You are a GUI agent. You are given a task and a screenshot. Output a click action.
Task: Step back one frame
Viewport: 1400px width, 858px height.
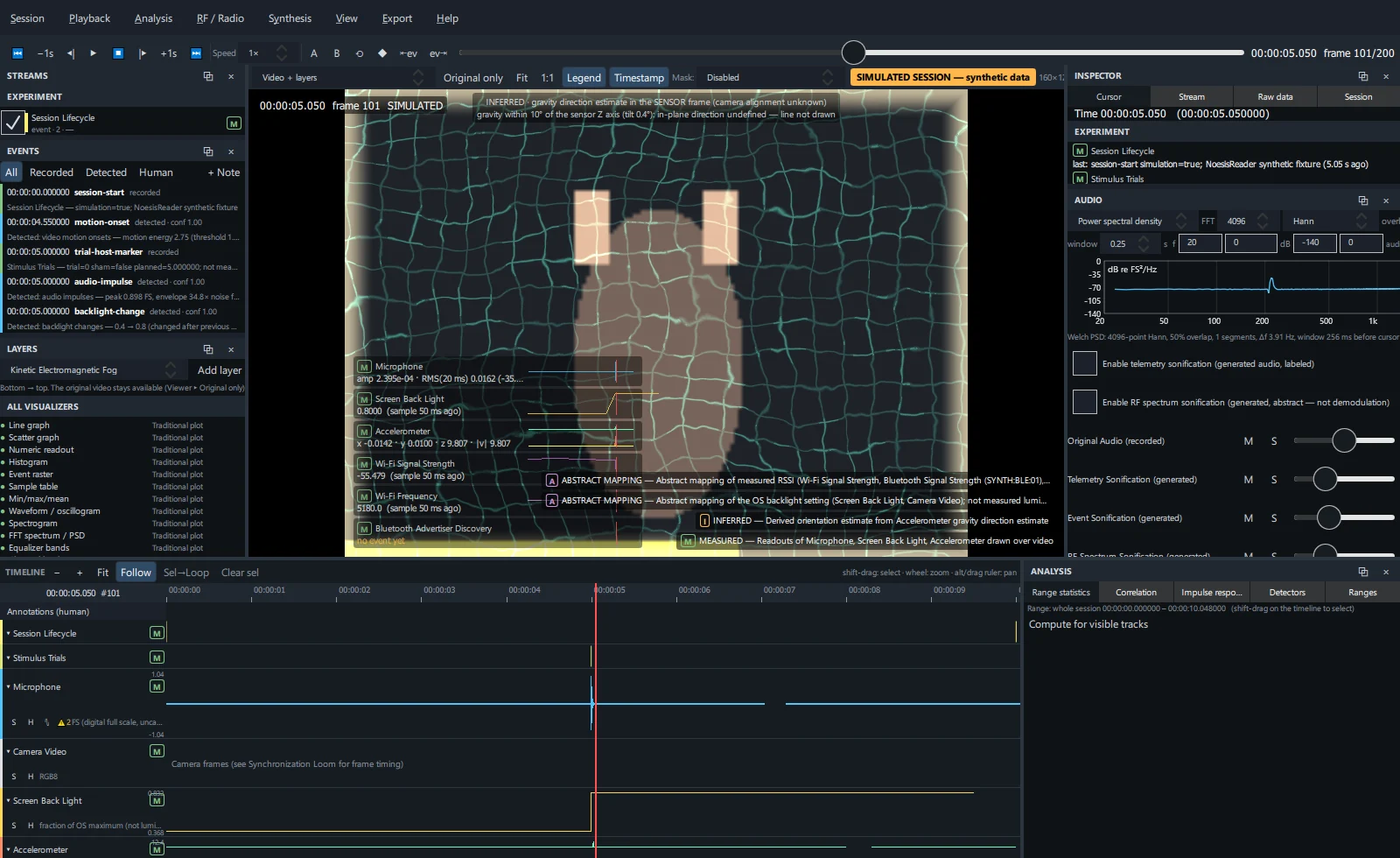click(x=71, y=53)
